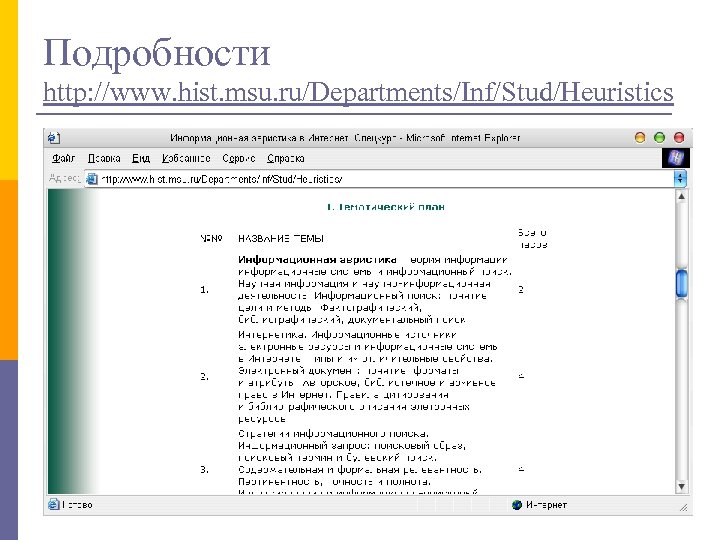The height and width of the screenshot is (540, 720).
Task: Click the Тематический план heading
Action: click(386, 207)
